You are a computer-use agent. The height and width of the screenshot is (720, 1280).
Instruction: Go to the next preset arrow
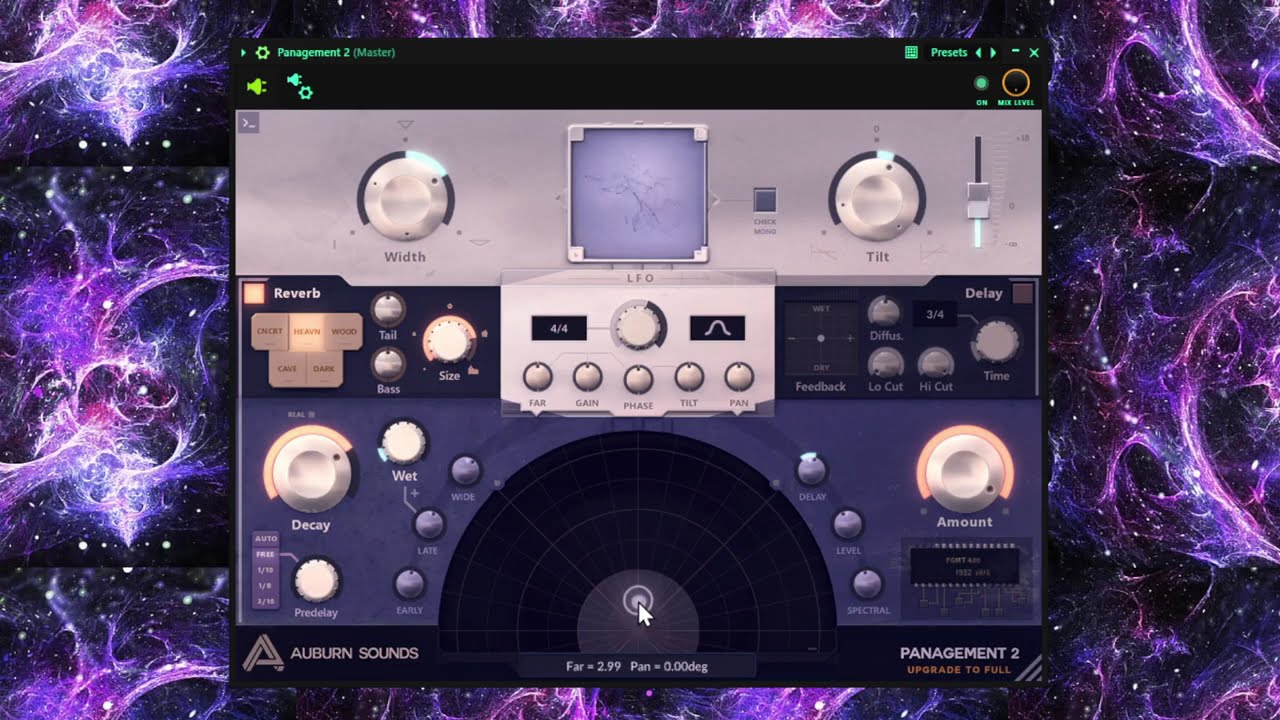pos(993,52)
